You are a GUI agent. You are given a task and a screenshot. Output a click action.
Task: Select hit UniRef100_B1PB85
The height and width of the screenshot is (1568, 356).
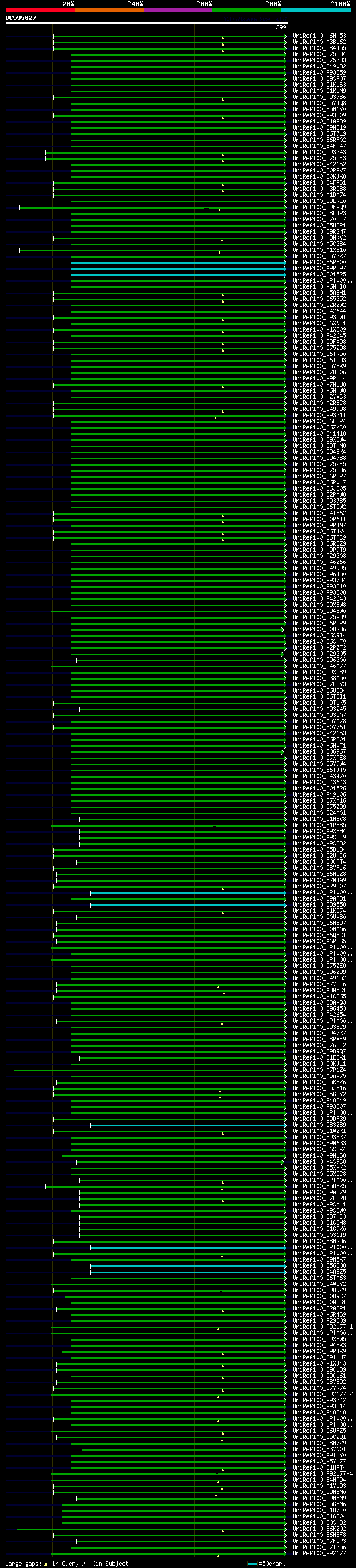pyautogui.click(x=319, y=825)
